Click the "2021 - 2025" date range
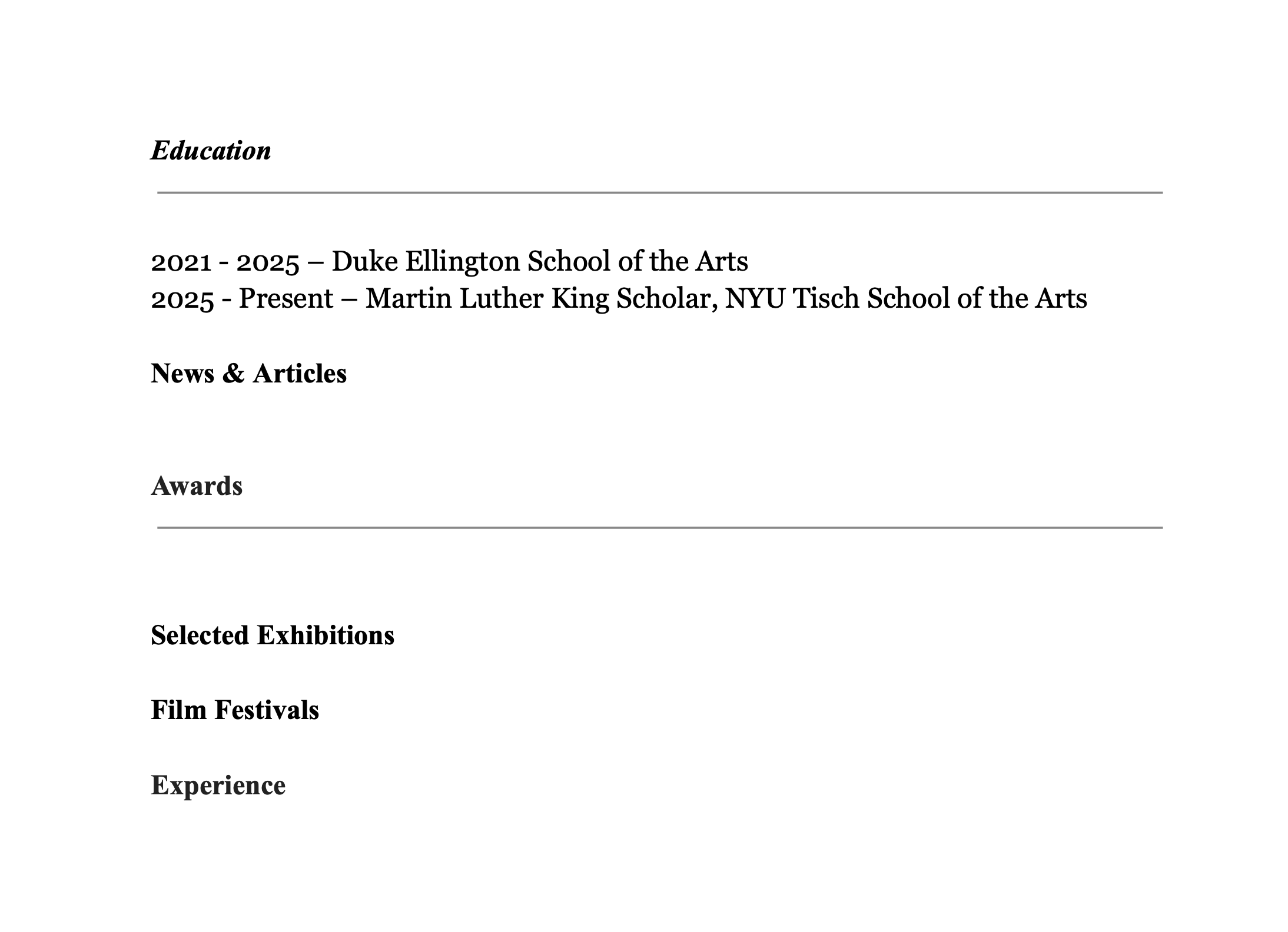Viewport: 1288px width, 932px height. coord(225,262)
